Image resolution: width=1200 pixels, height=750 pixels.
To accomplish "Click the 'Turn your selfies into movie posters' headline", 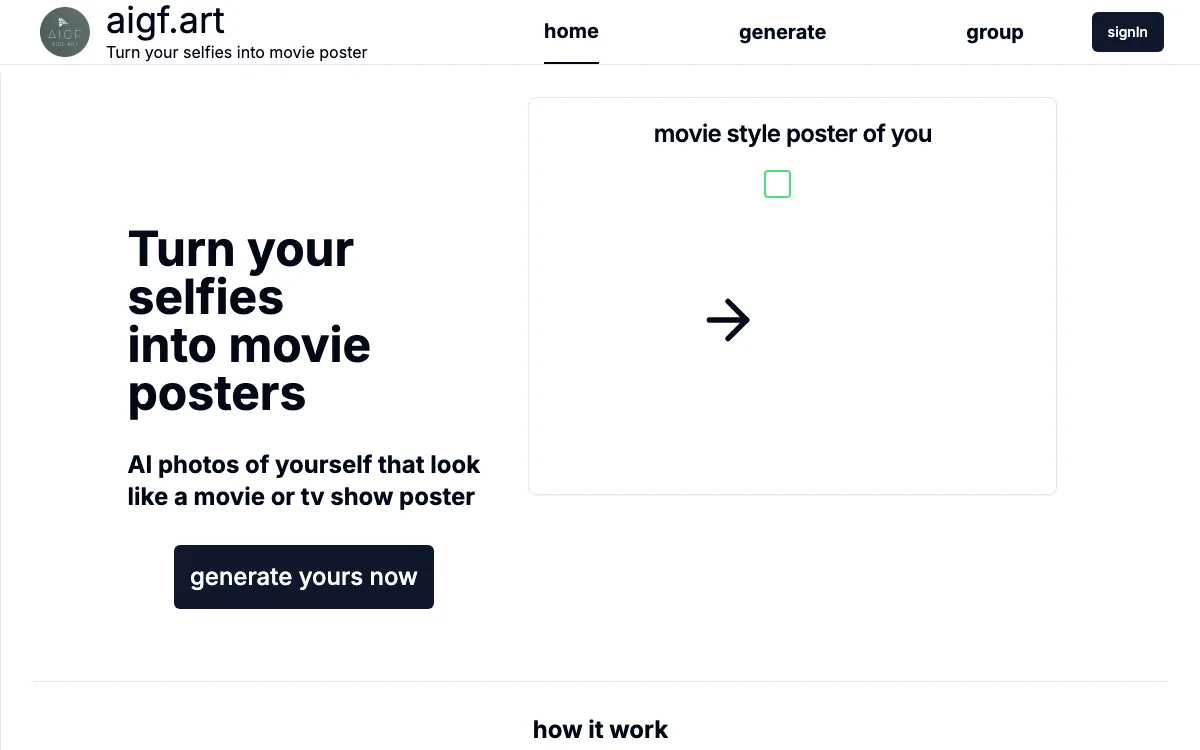I will pos(249,321).
